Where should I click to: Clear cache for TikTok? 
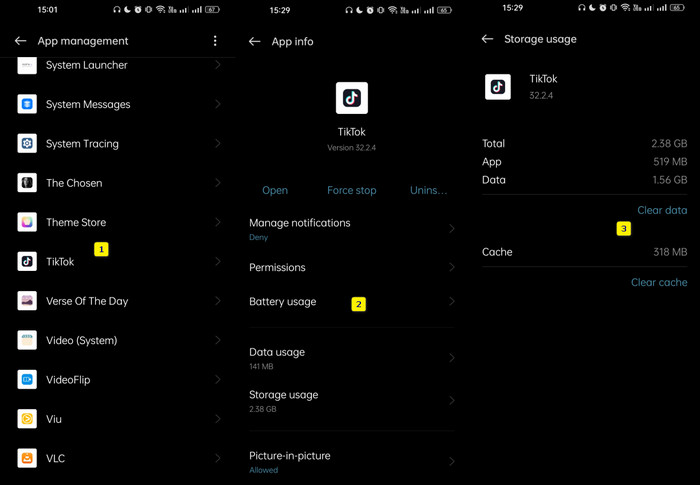coord(659,282)
